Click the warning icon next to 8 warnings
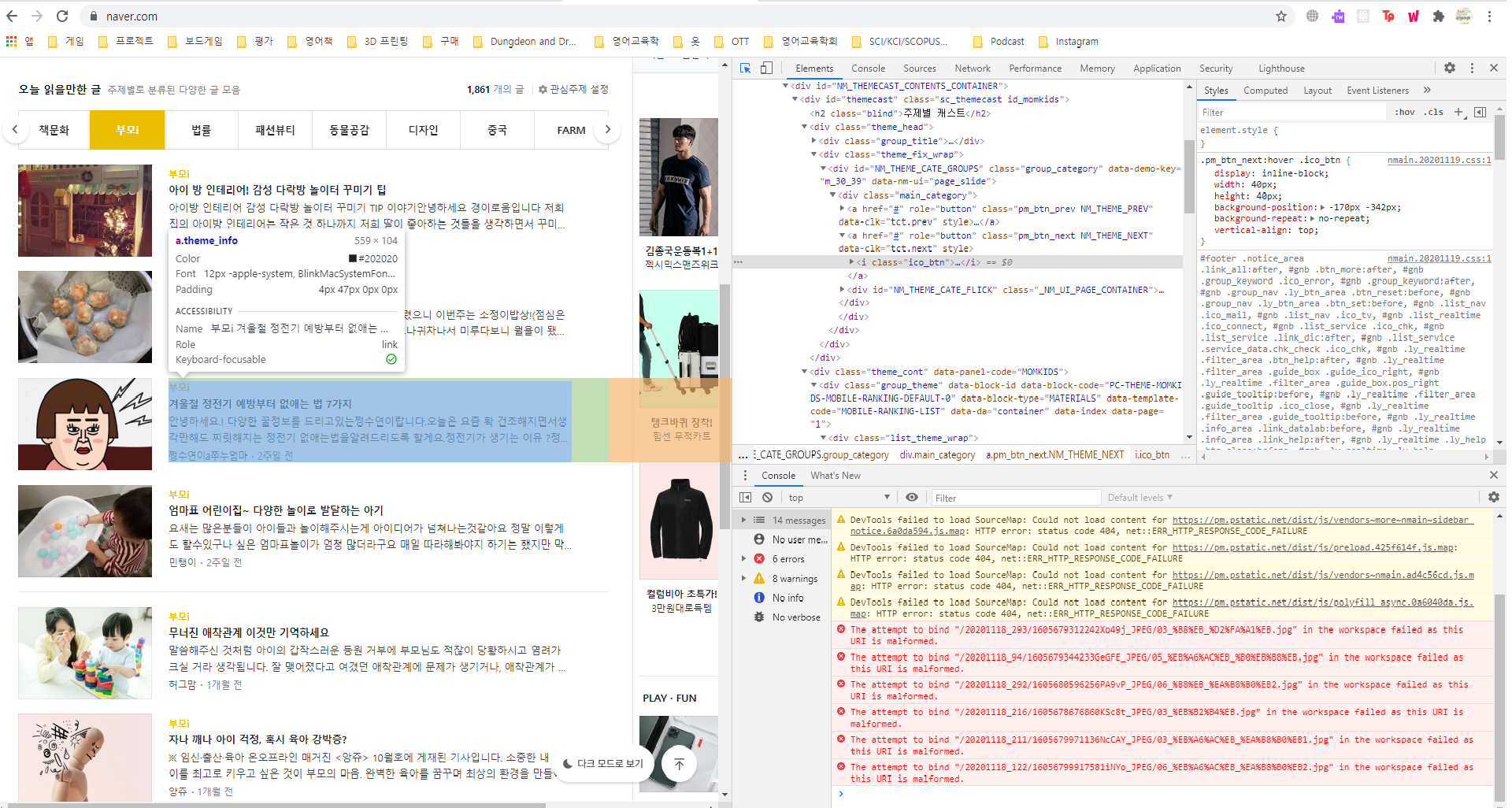Image resolution: width=1512 pixels, height=808 pixels. pyautogui.click(x=759, y=578)
